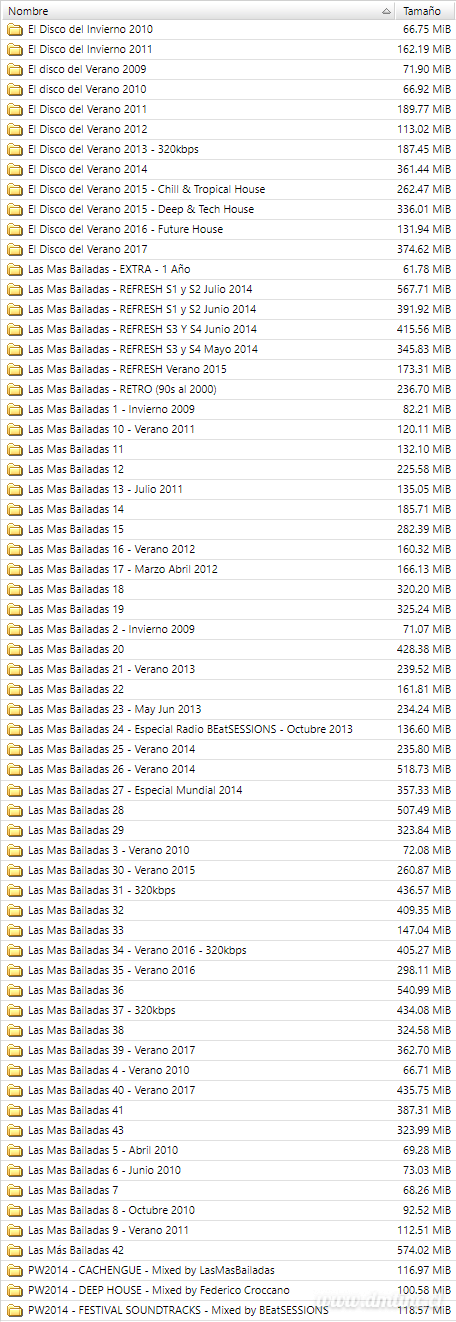The width and height of the screenshot is (456, 1322).
Task: Select El Disco del Verano 2015 - Deep & Tech House
Action: (228, 209)
